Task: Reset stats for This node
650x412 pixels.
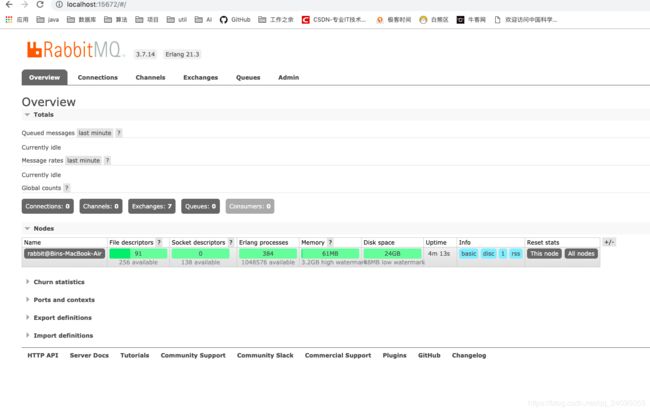Action: coord(544,254)
